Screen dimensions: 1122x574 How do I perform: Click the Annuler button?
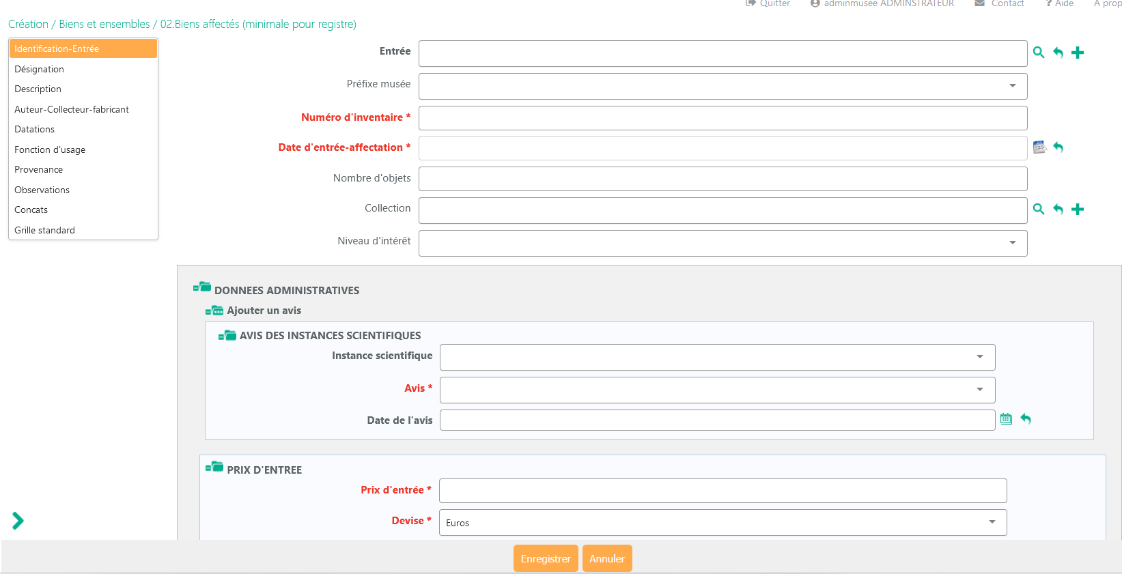[x=607, y=559]
